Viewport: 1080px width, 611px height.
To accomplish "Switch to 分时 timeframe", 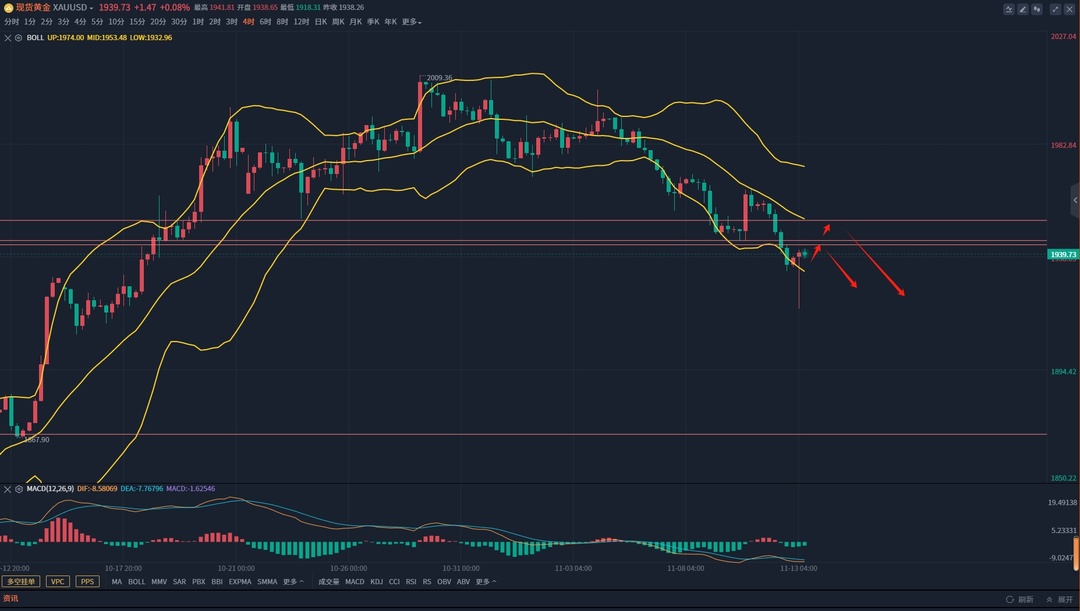I will point(11,22).
